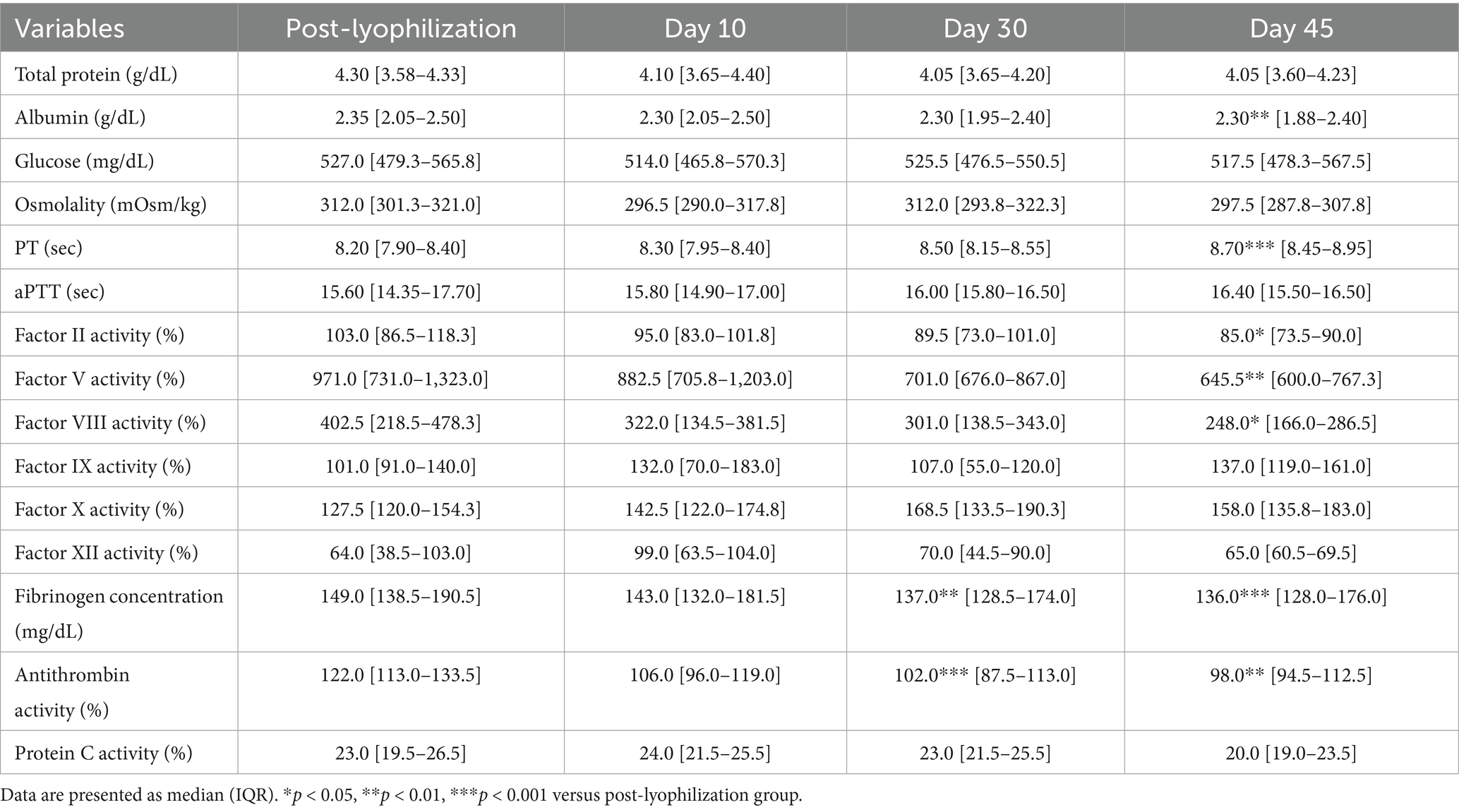Select the Day 30 column header
Image resolution: width=1459 pixels, height=812 pixels.
click(985, 29)
